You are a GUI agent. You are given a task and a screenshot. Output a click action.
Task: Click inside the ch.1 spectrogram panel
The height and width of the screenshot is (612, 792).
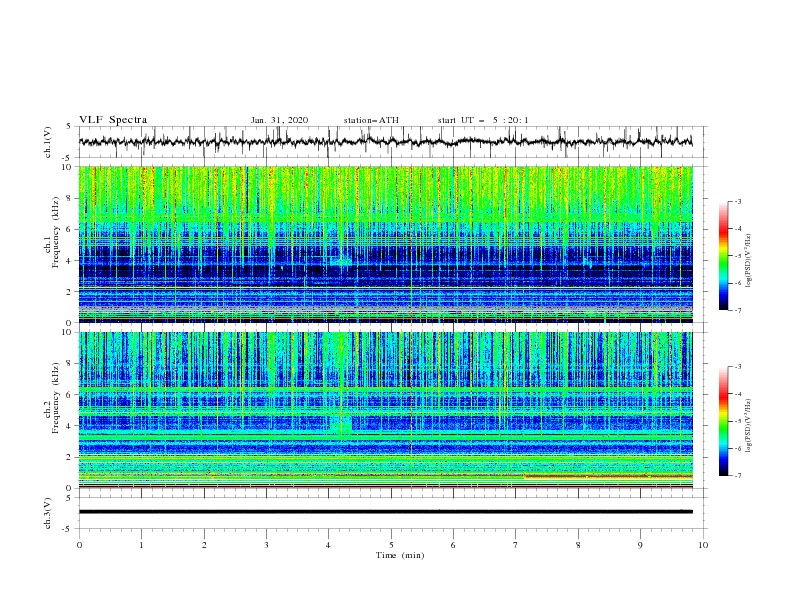[385, 244]
